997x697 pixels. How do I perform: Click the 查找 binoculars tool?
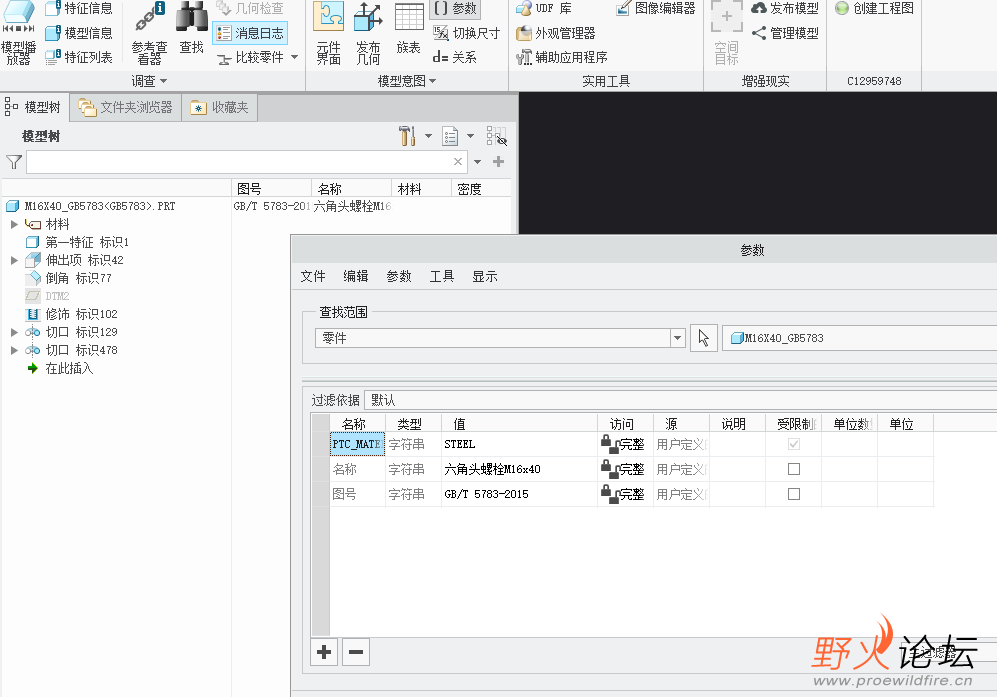point(191,29)
